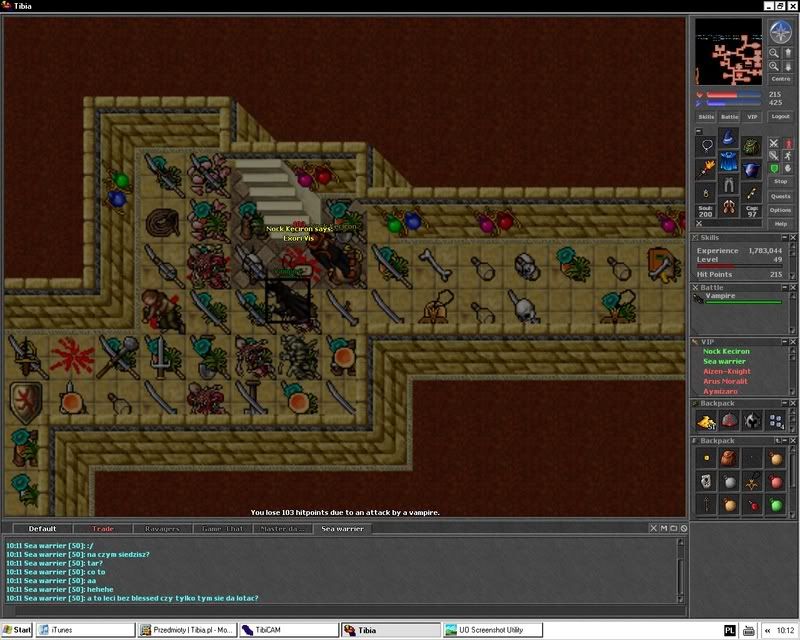Toggle the VIP window button
The height and width of the screenshot is (640, 800).
(x=752, y=117)
